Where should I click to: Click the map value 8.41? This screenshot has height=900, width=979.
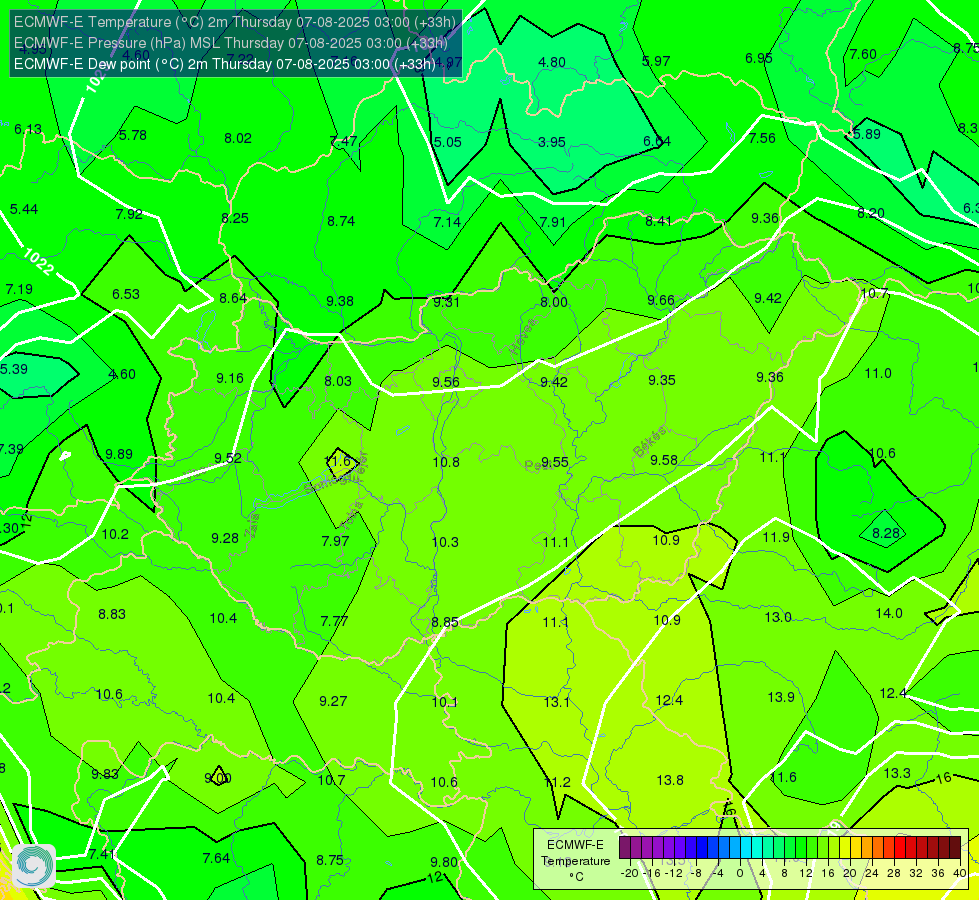tap(659, 221)
